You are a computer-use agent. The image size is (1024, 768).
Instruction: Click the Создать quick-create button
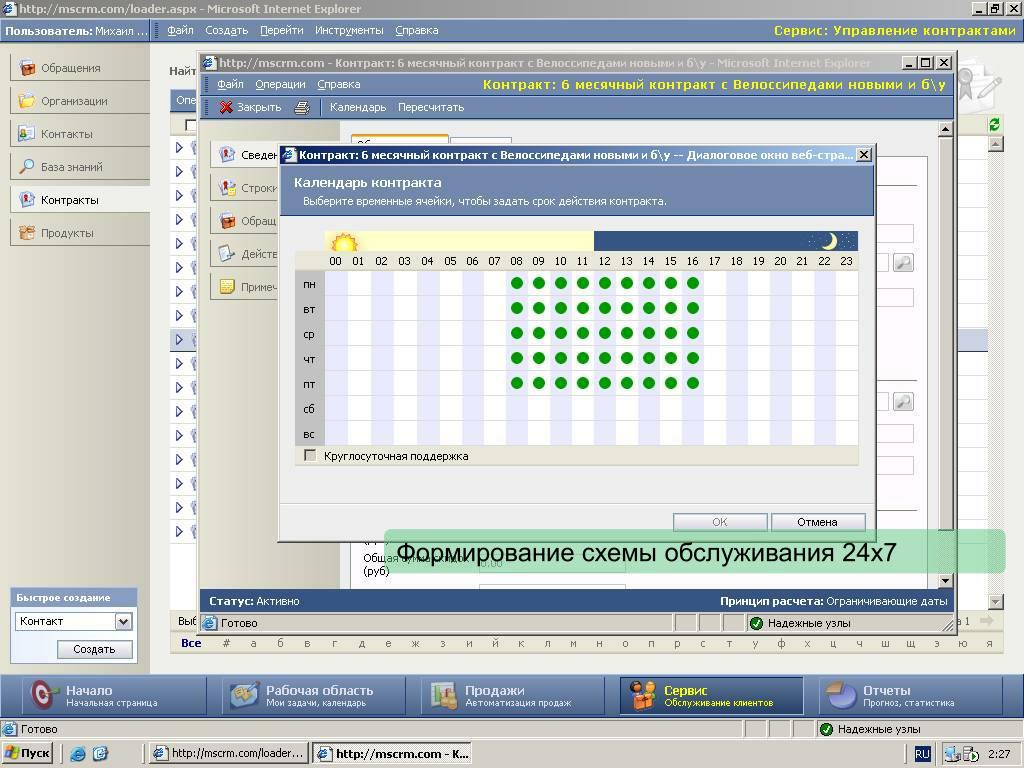click(x=94, y=649)
